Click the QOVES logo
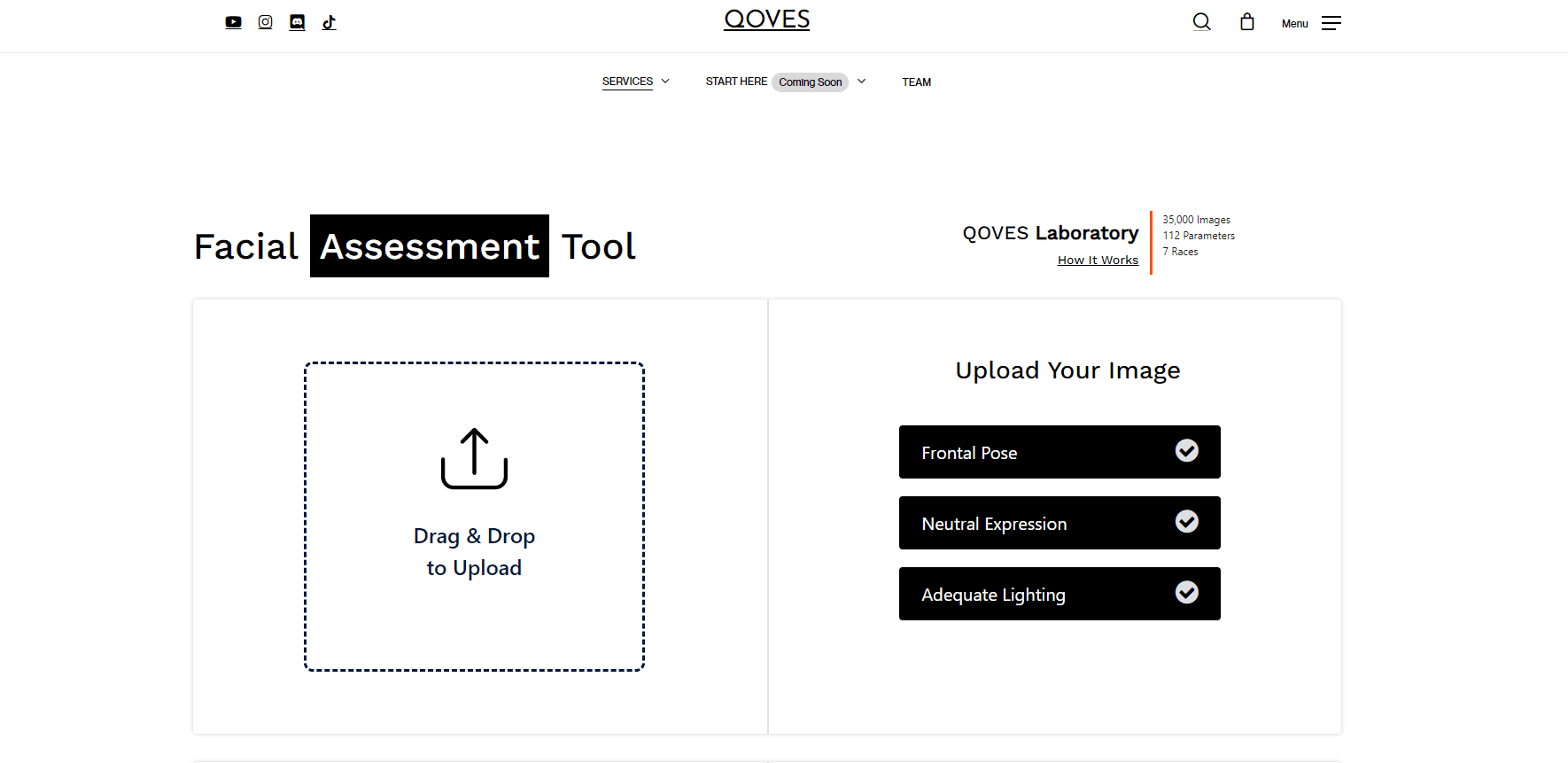The image size is (1568, 763). [766, 19]
